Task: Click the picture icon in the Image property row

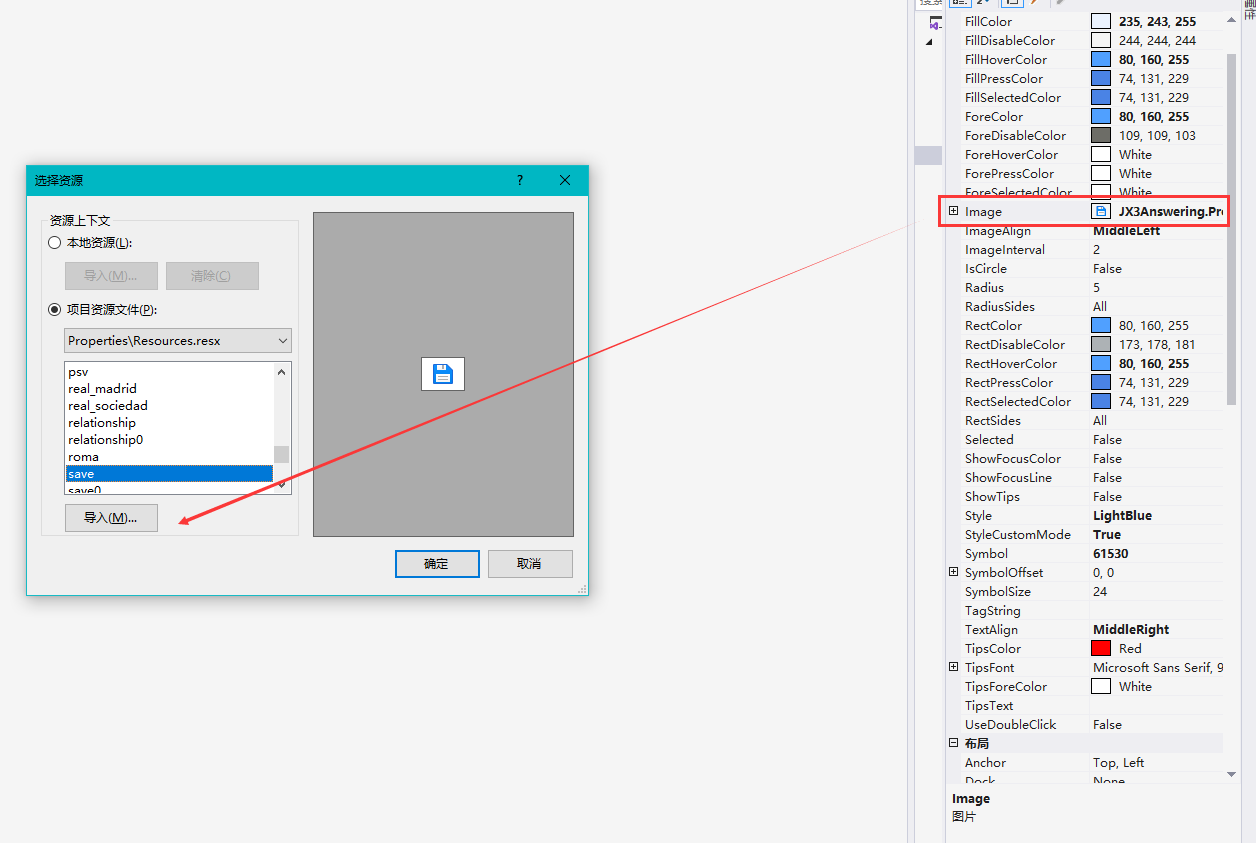Action: [x=1102, y=211]
